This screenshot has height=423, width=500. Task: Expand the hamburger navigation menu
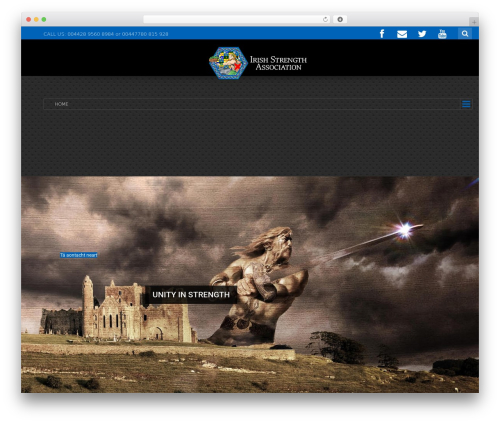[466, 104]
